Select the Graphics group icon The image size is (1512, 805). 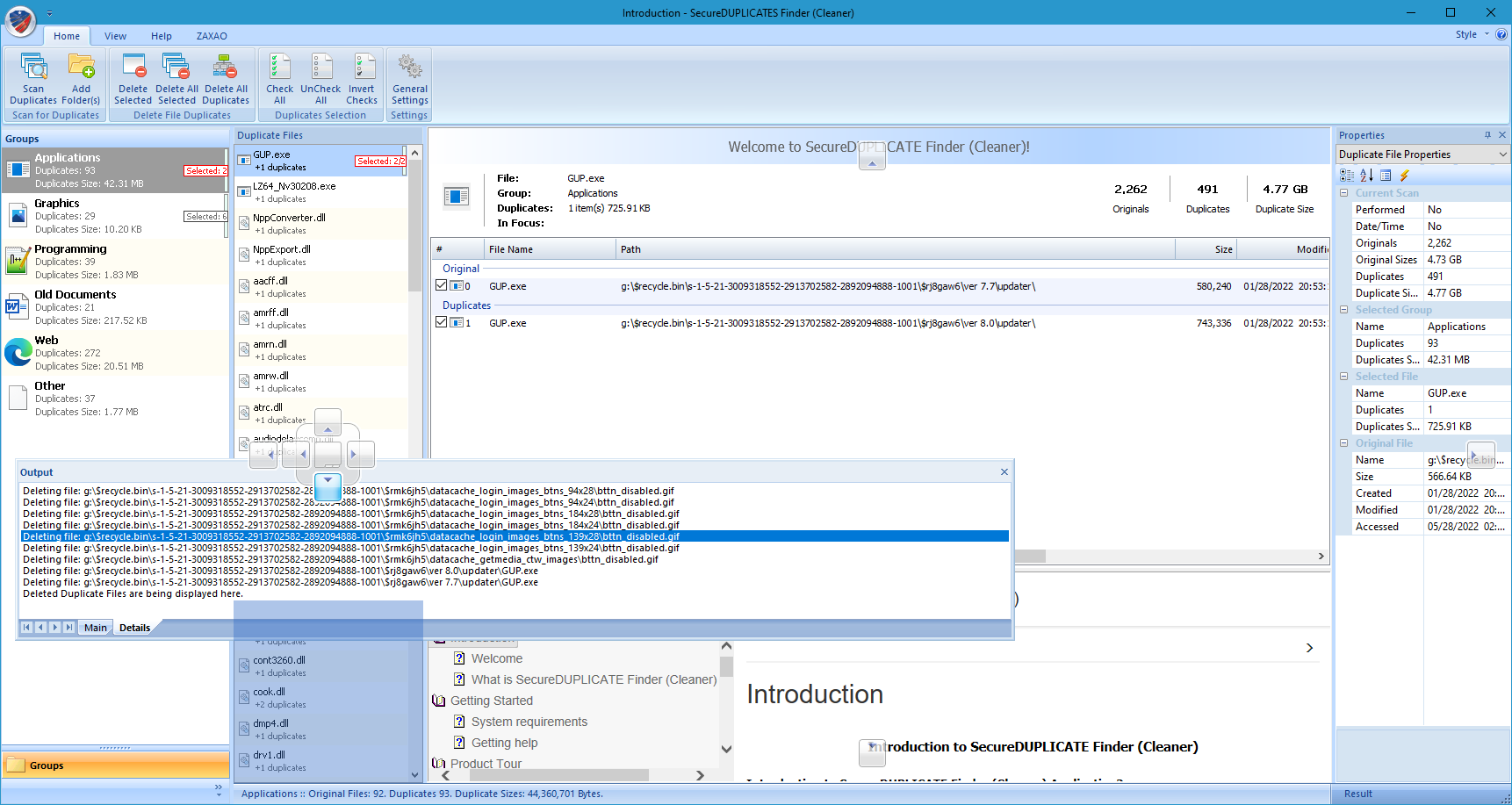point(18,215)
